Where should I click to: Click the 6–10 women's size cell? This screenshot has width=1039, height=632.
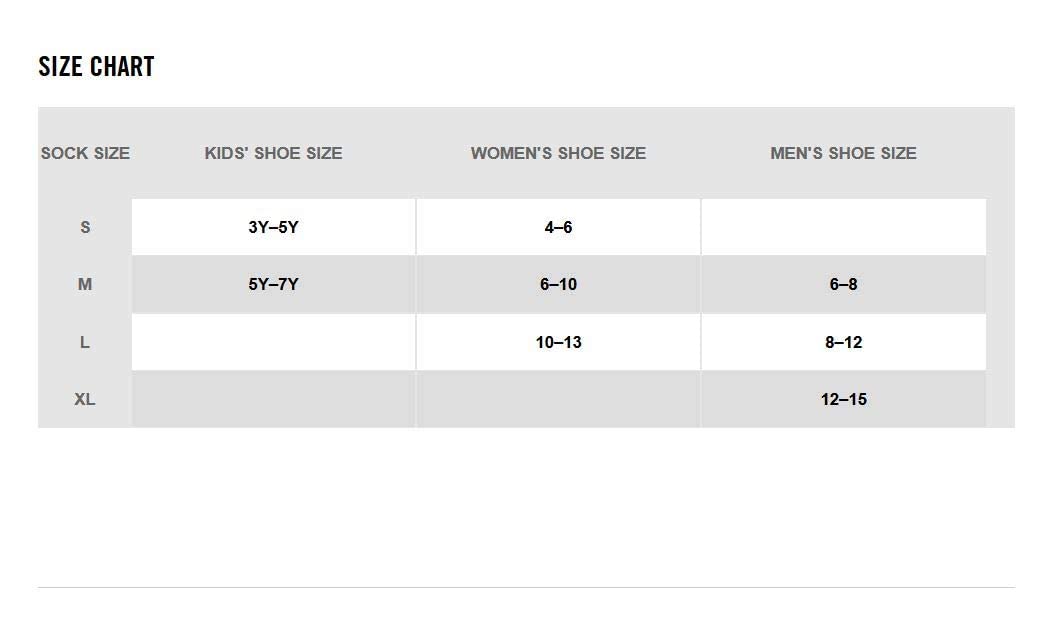point(558,284)
